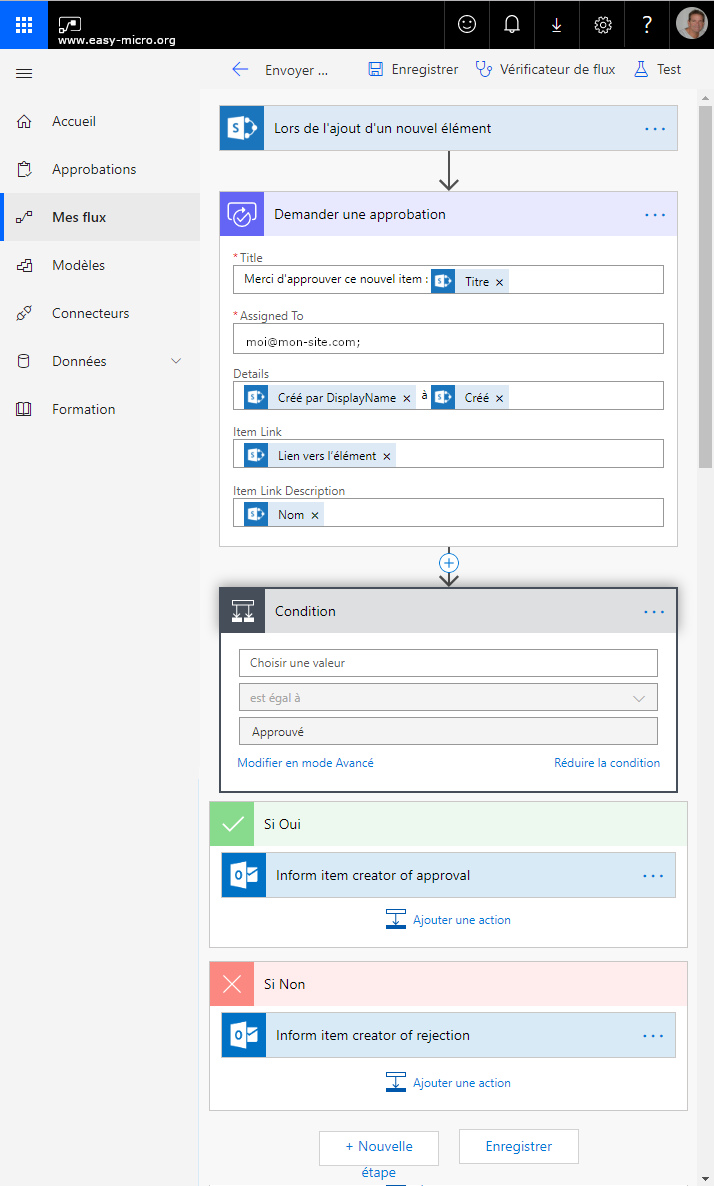
Task: Open Vérificateur de flux
Action: 545,70
